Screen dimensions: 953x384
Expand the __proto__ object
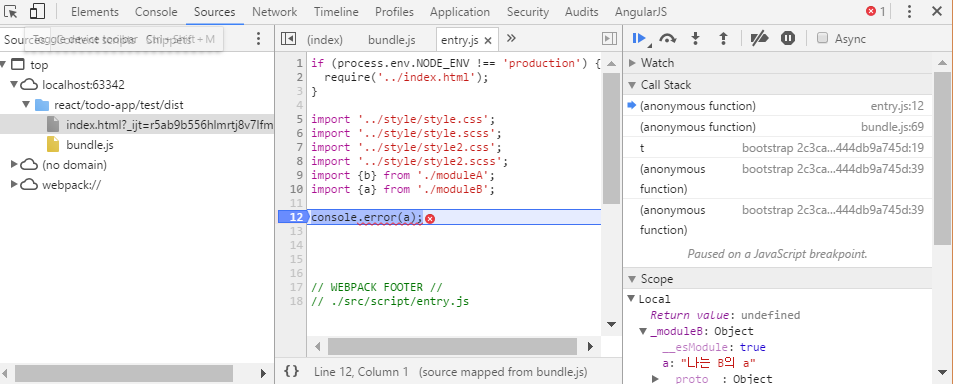(655, 379)
